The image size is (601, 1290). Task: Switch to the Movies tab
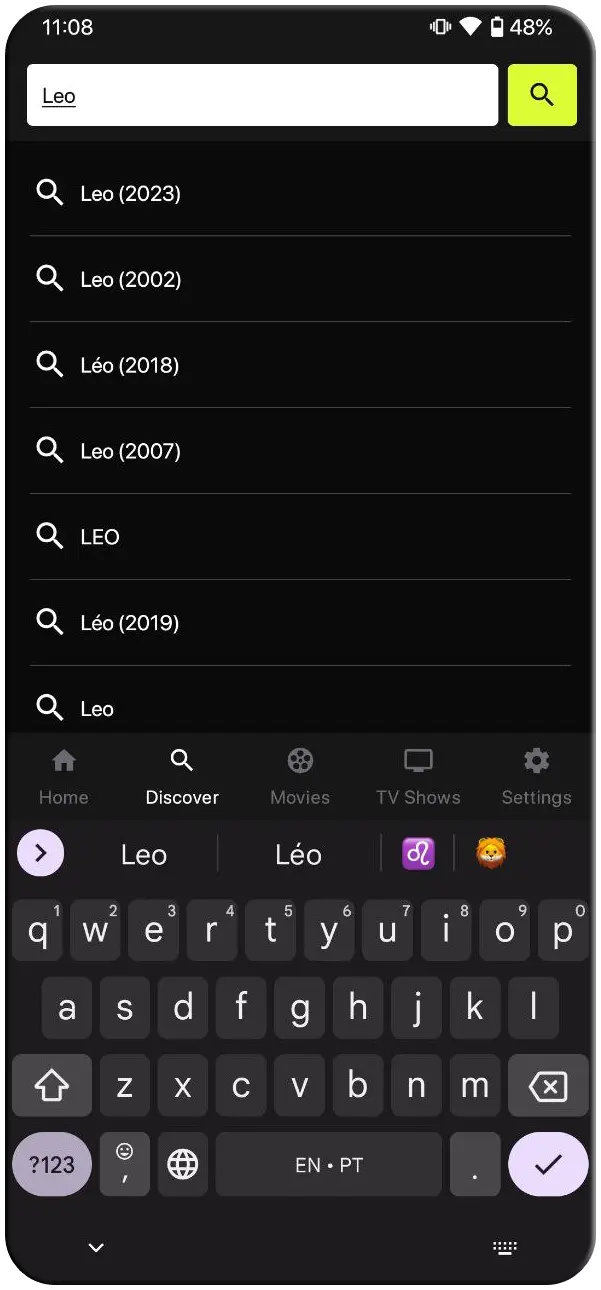point(300,776)
